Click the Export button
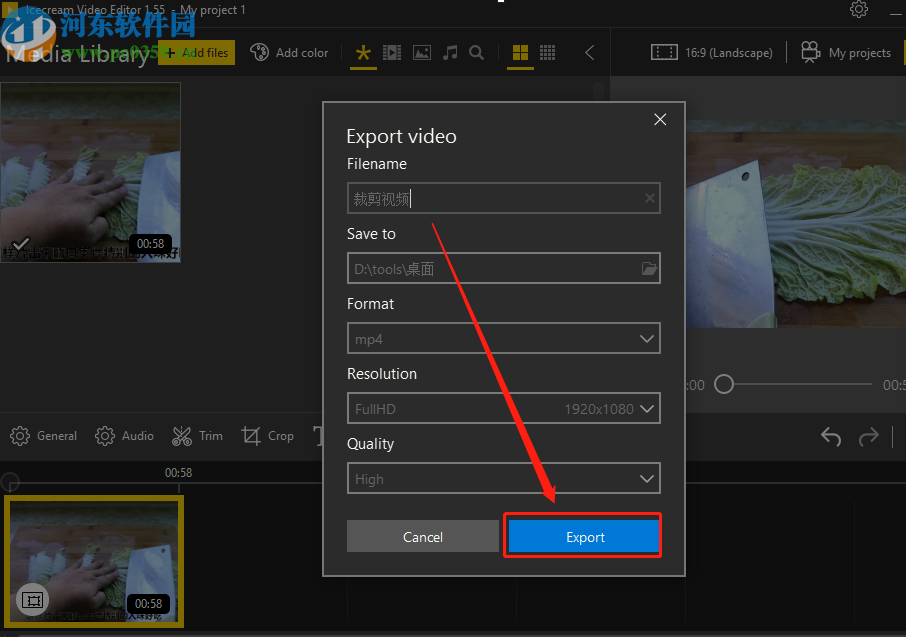The height and width of the screenshot is (637, 906). point(584,537)
